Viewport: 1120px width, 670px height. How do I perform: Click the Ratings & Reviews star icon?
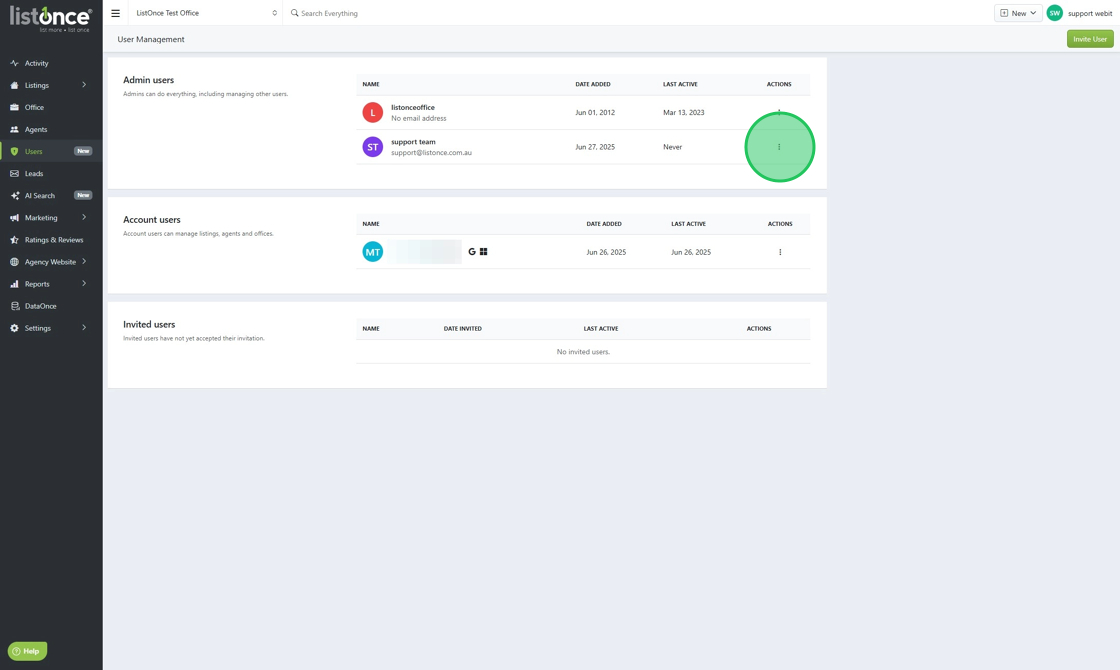pyautogui.click(x=14, y=240)
